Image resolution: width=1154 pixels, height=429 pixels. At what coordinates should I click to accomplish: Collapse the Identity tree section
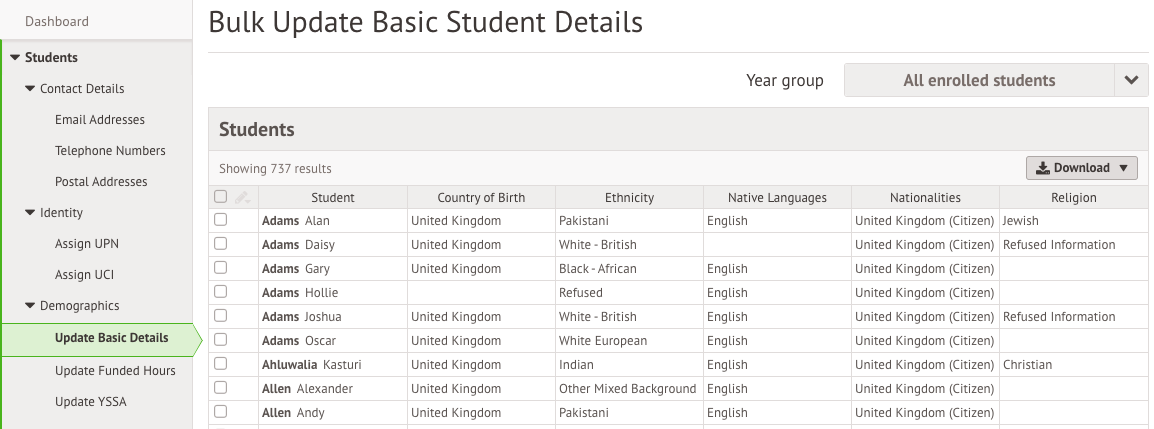[x=30, y=213]
